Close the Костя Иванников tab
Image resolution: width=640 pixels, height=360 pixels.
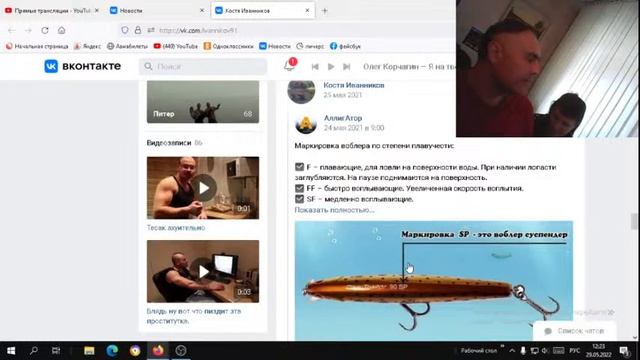tap(307, 11)
